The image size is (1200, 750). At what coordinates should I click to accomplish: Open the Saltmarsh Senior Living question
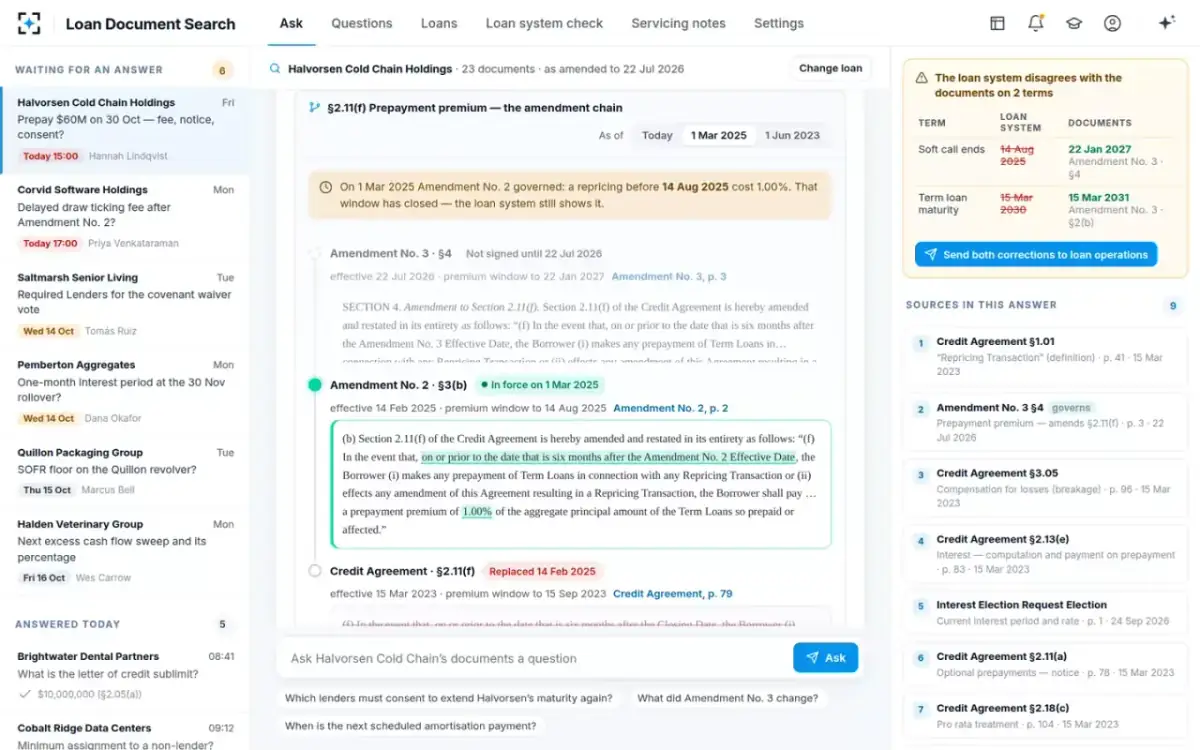(125, 303)
